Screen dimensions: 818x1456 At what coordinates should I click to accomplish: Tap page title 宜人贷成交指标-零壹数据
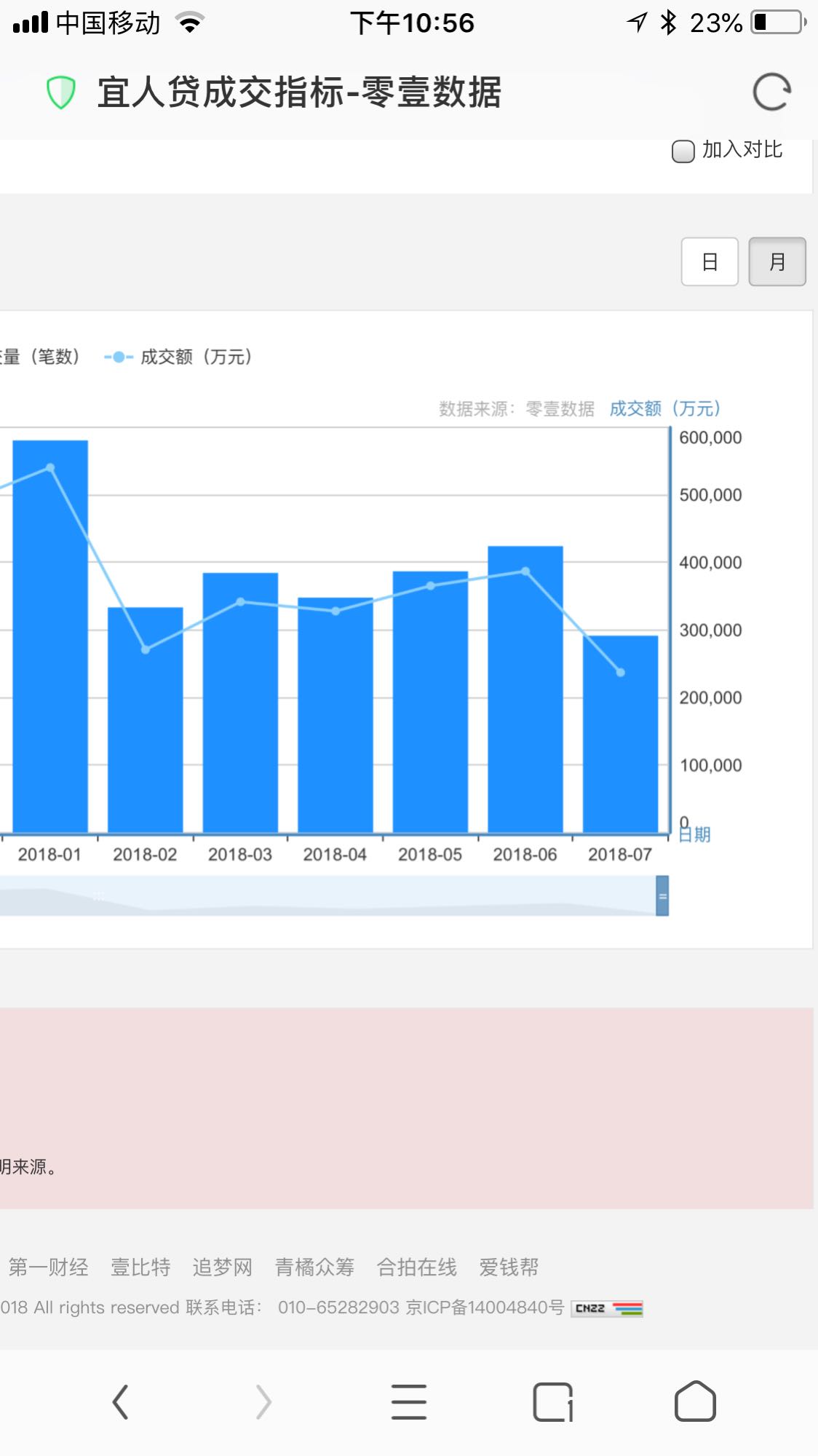(x=299, y=92)
